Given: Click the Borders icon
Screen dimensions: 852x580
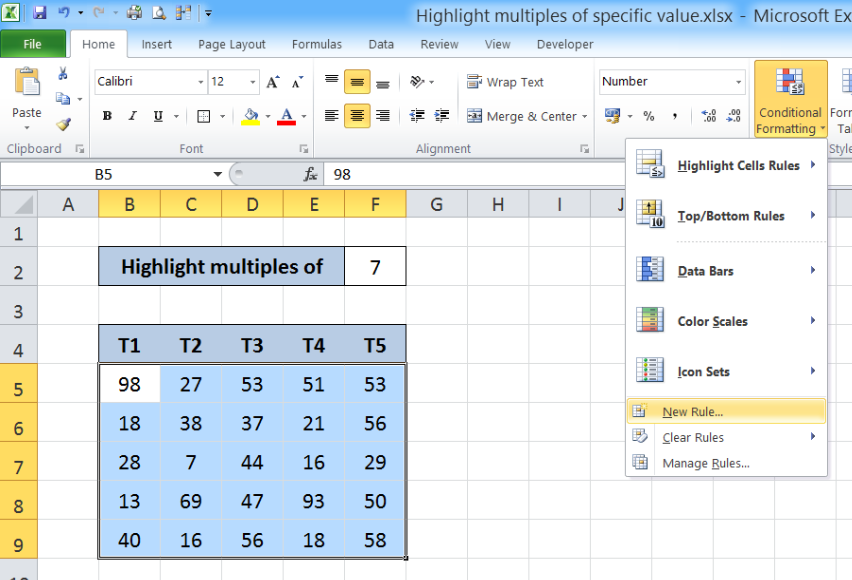Looking at the screenshot, I should tap(204, 116).
